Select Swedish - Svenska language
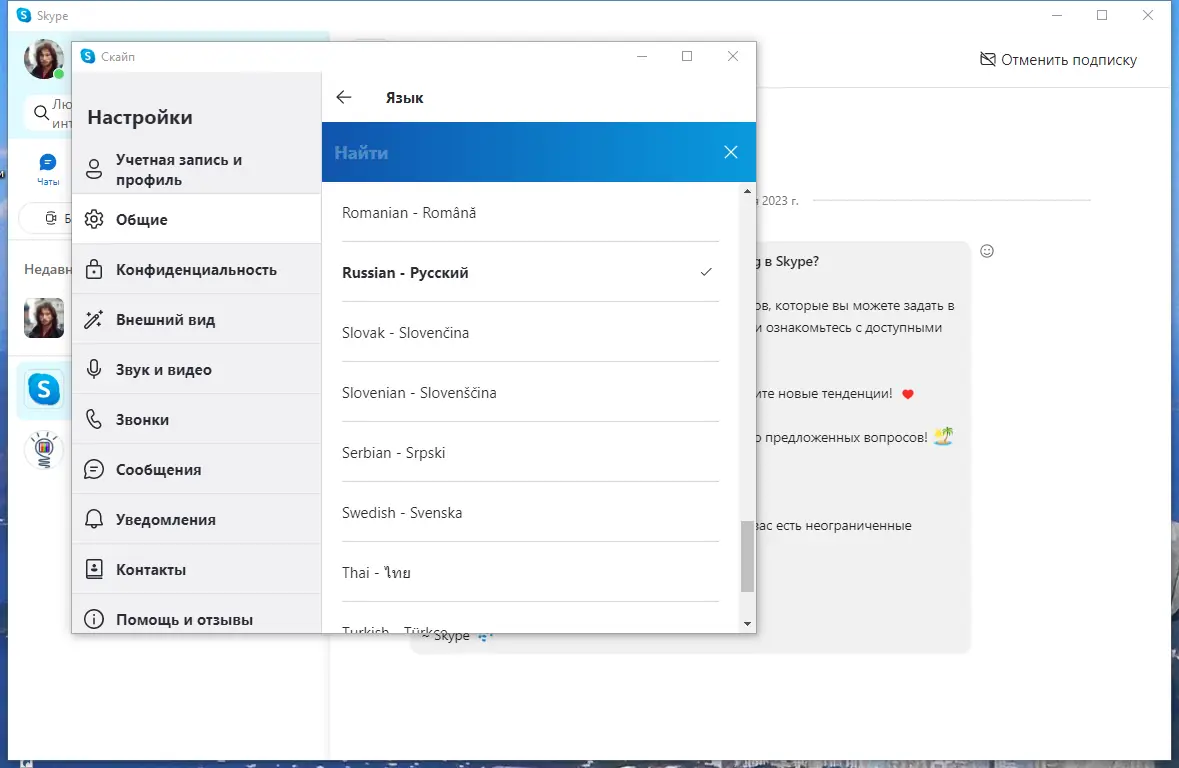 pos(530,512)
